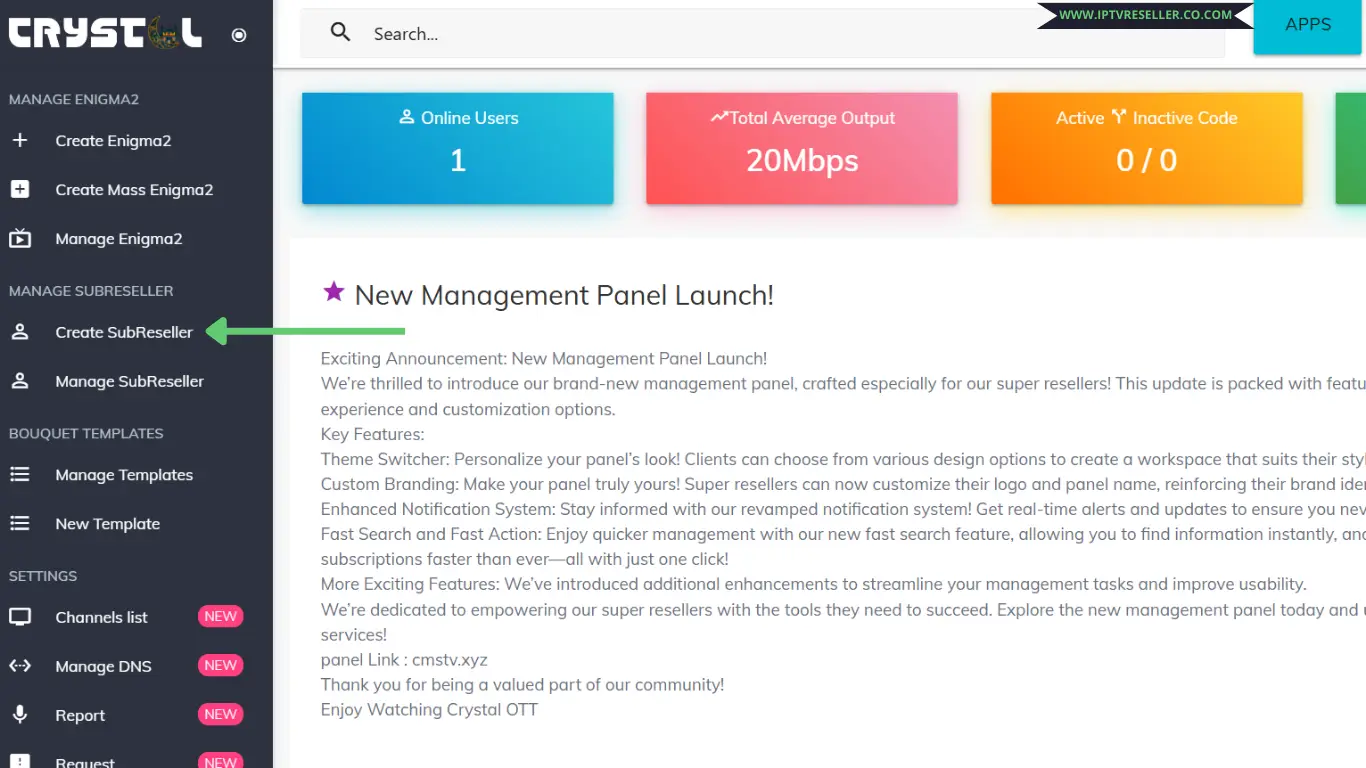
Task: Click the microphone icon beside Report
Action: [20, 715]
